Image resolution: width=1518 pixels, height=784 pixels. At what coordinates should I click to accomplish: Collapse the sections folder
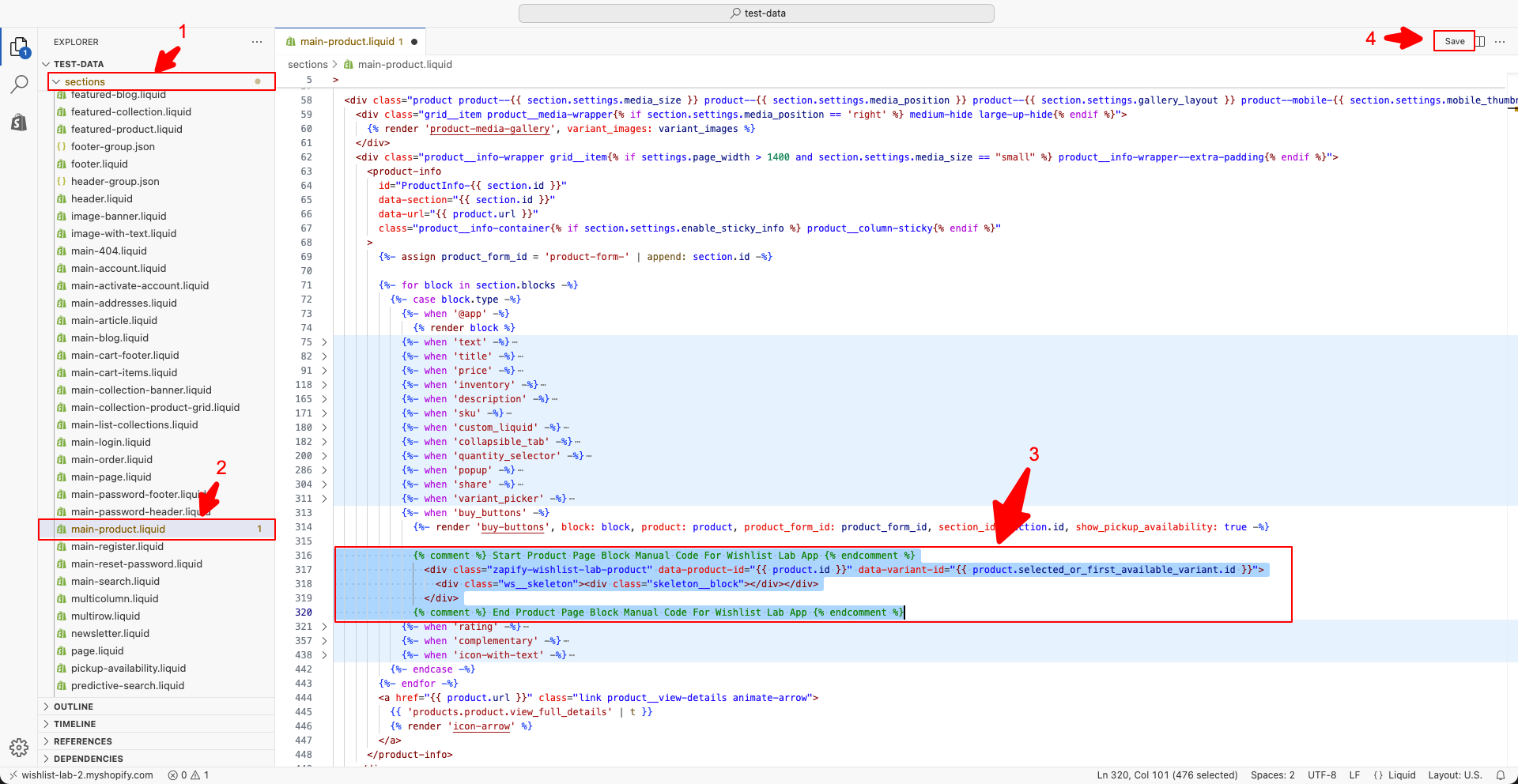[56, 81]
